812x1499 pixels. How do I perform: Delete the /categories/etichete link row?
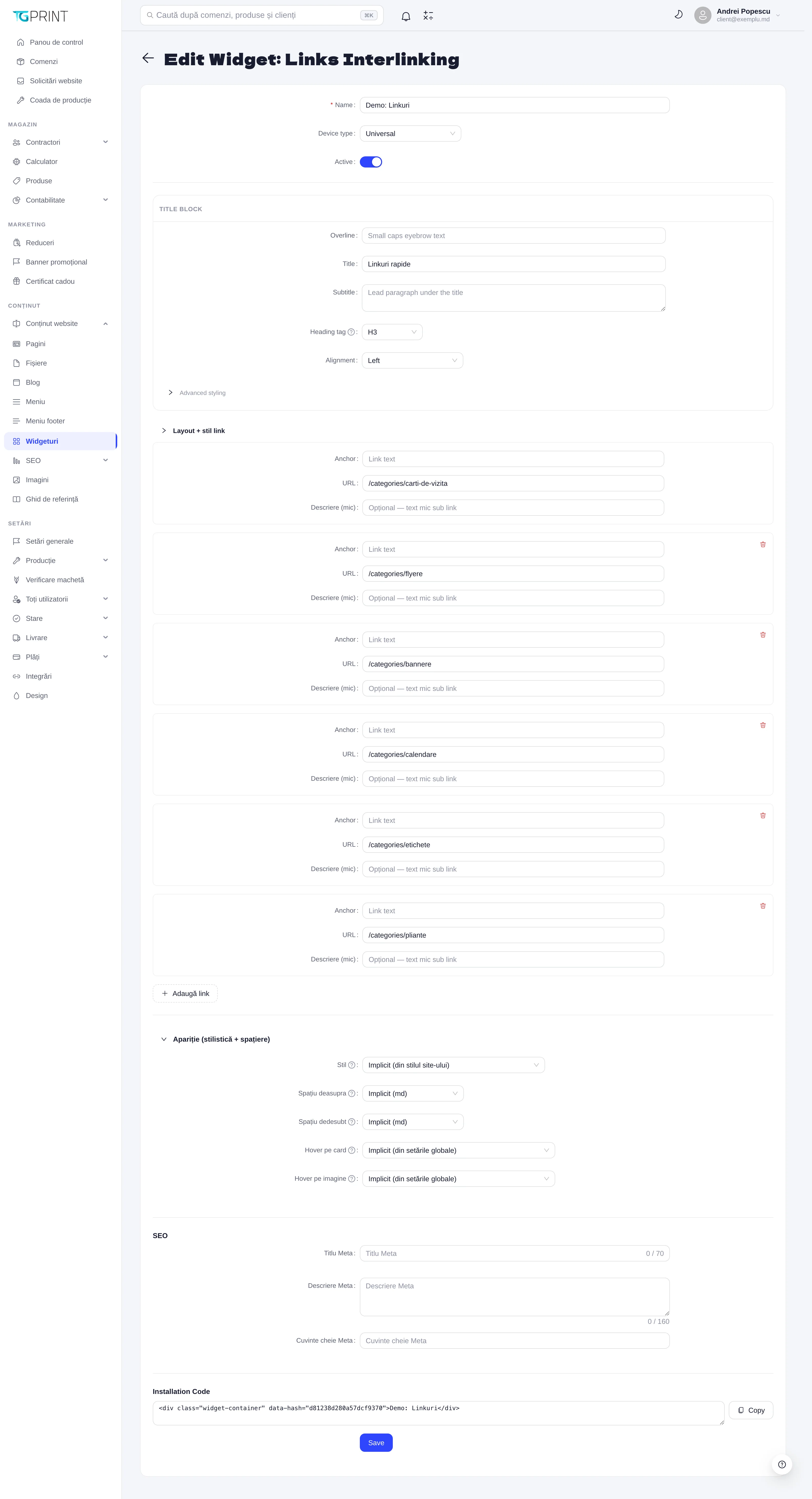[763, 816]
